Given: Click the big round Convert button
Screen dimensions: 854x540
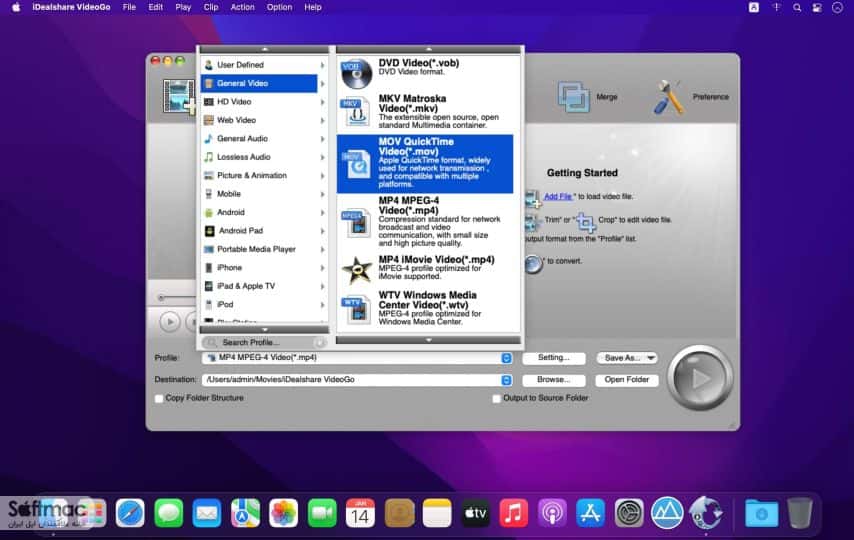Looking at the screenshot, I should click(x=700, y=378).
